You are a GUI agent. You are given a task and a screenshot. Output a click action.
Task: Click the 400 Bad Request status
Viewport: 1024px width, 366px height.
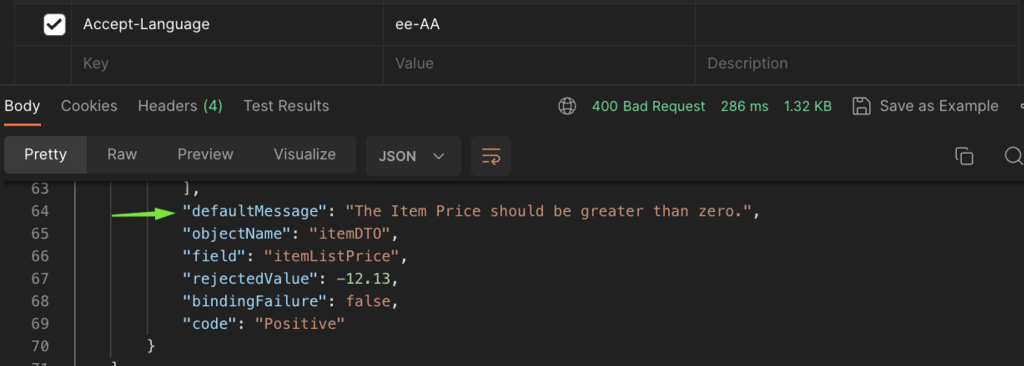(648, 106)
